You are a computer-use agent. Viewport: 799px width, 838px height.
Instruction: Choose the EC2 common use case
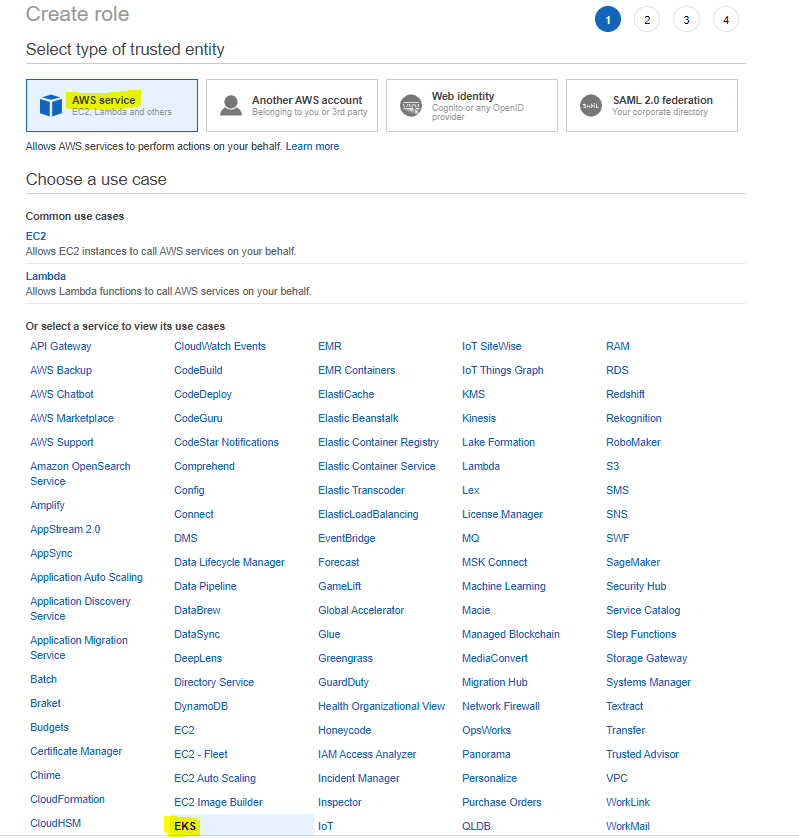tap(36, 236)
